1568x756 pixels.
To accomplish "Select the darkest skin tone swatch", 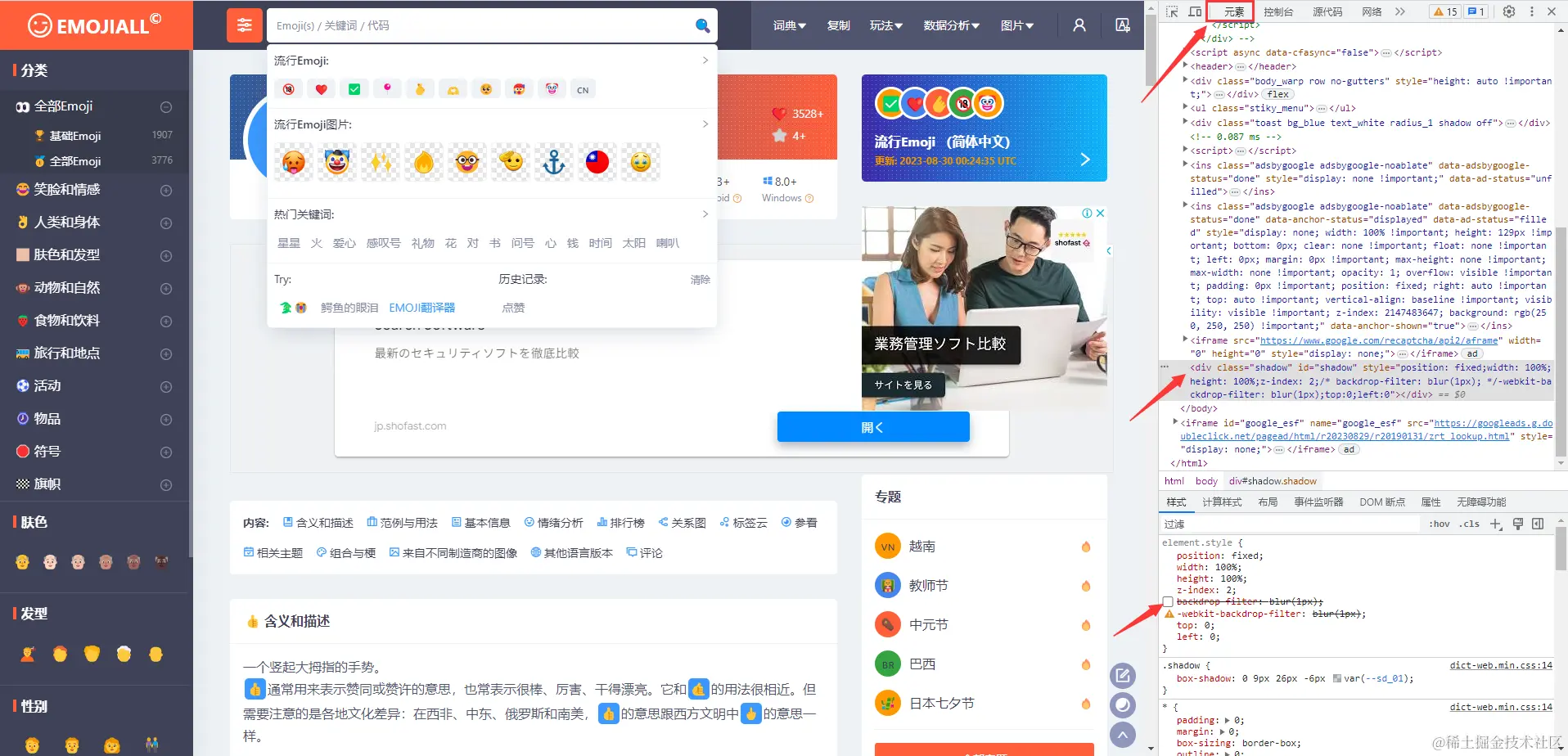I will point(161,562).
